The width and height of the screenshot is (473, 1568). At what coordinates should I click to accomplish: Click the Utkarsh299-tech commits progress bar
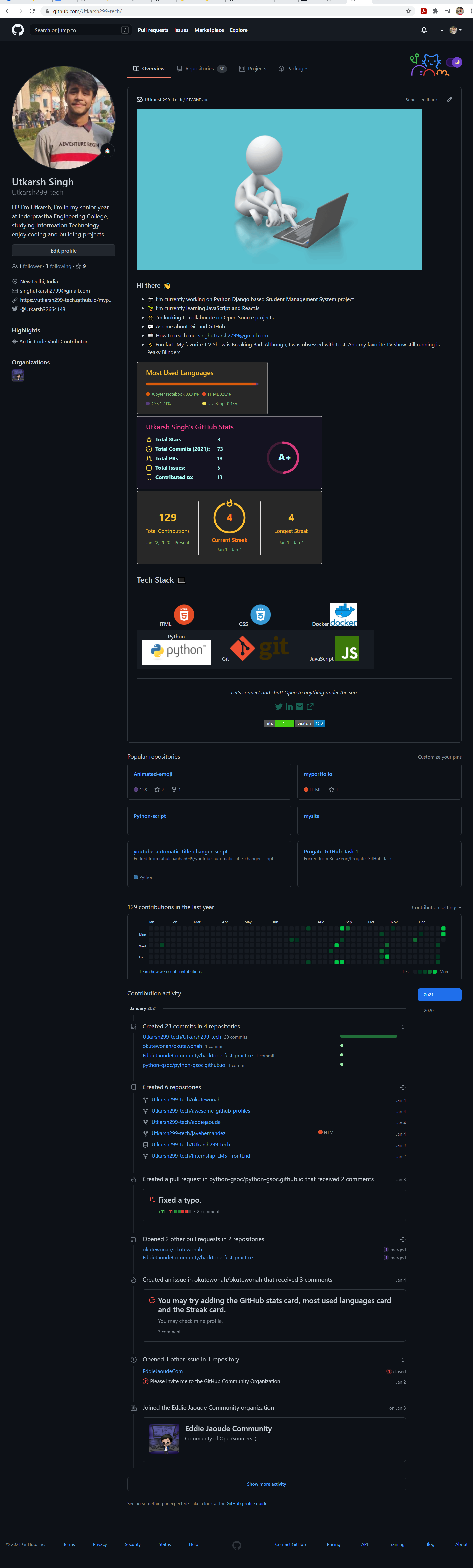[369, 1036]
